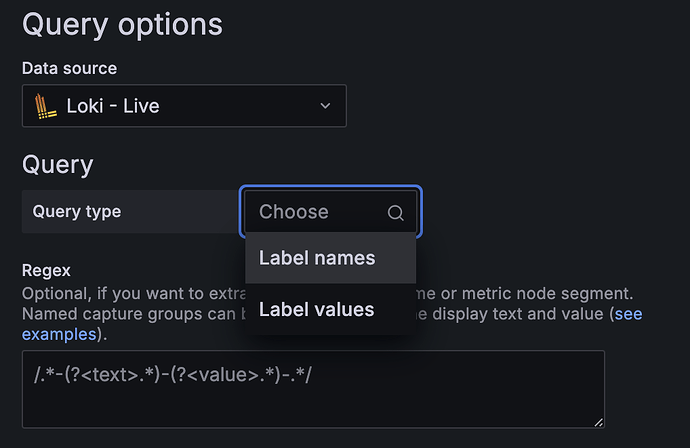Select the Label values option
The image size is (690, 448).
pos(317,310)
